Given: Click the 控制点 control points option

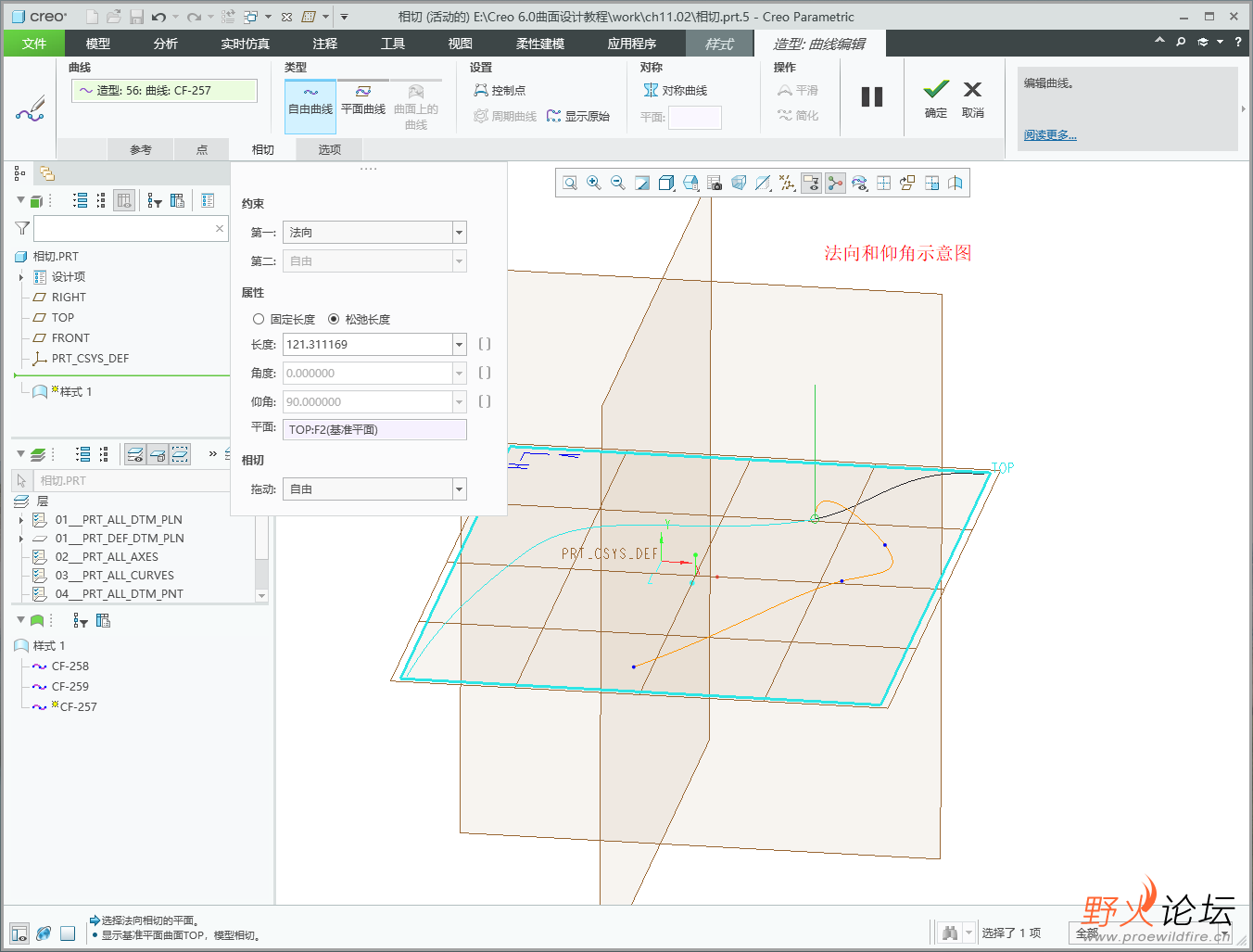Looking at the screenshot, I should (500, 90).
